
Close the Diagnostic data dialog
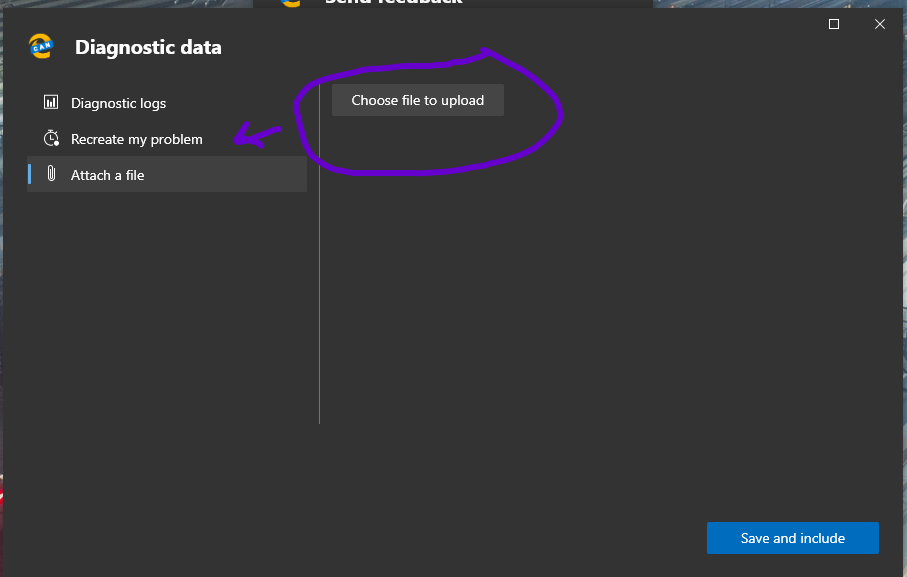pos(879,24)
